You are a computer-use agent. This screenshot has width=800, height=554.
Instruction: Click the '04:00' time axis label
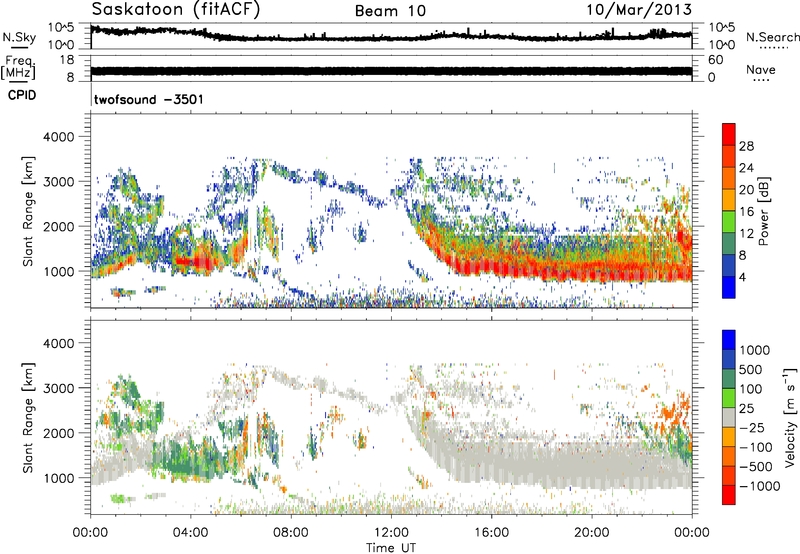point(191,533)
